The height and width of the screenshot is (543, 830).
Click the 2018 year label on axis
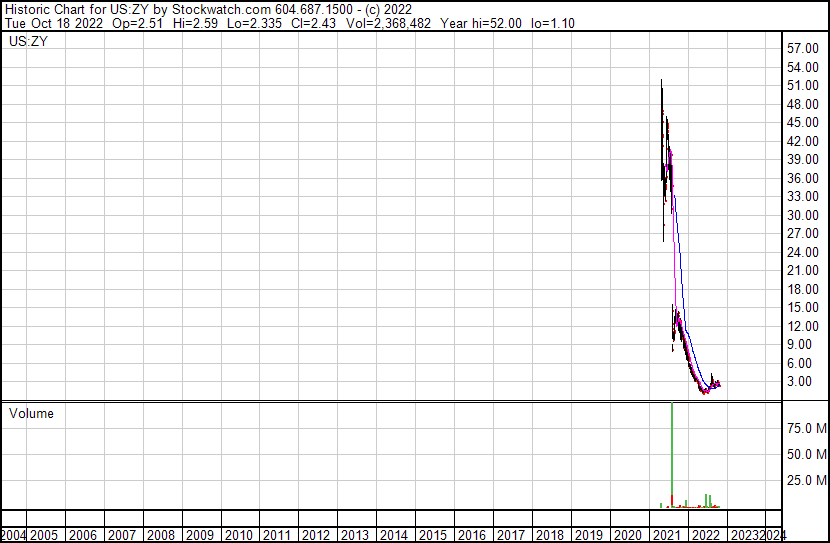pyautogui.click(x=550, y=535)
